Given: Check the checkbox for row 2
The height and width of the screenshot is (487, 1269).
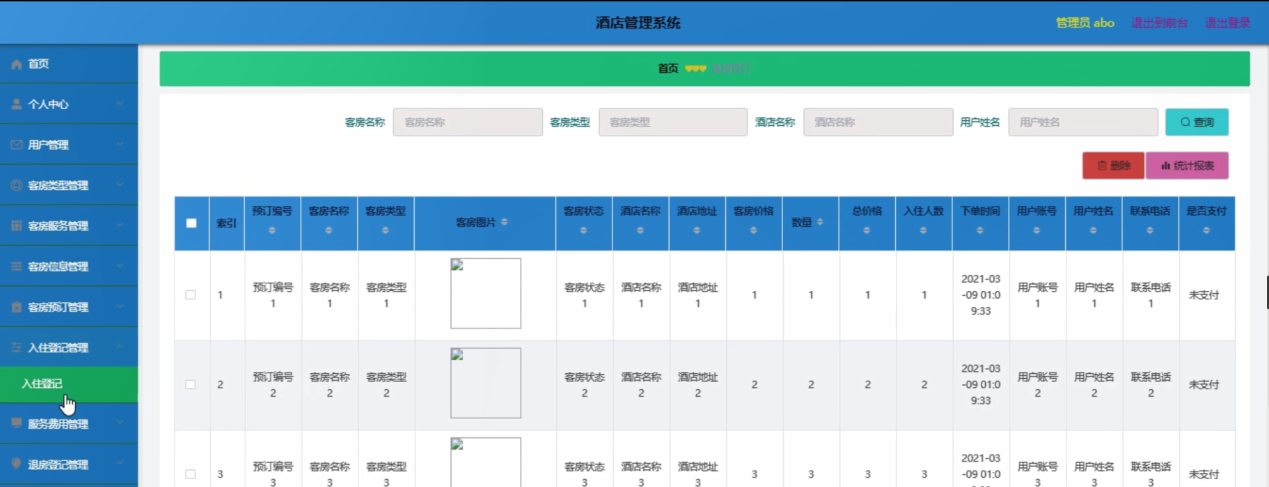Looking at the screenshot, I should coord(191,385).
